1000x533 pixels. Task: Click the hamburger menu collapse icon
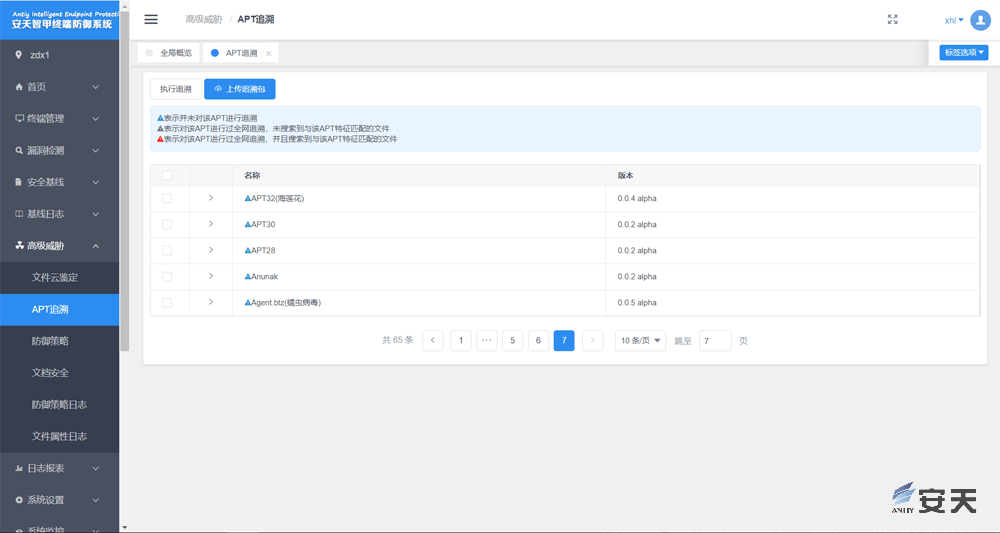(x=151, y=20)
